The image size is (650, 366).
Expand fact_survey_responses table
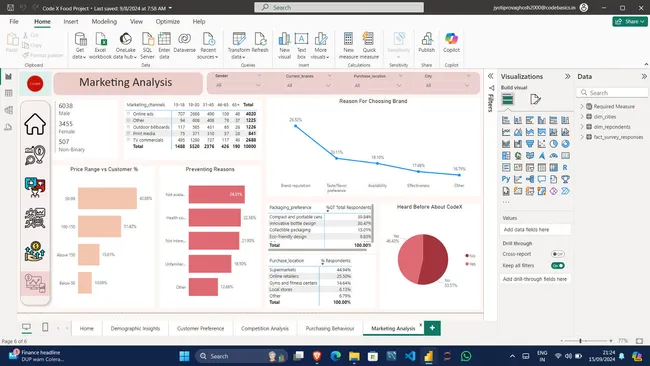pos(582,137)
